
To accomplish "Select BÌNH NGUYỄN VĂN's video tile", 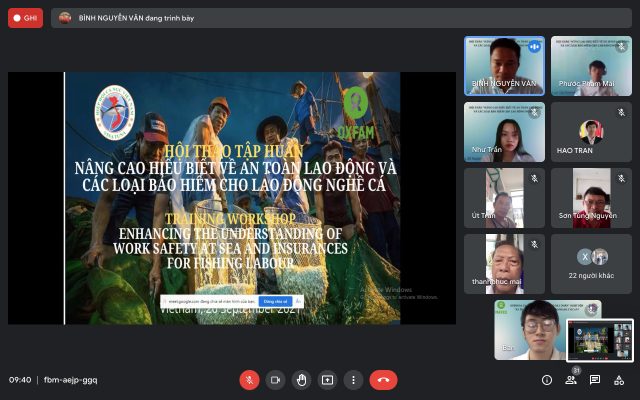I will [504, 65].
